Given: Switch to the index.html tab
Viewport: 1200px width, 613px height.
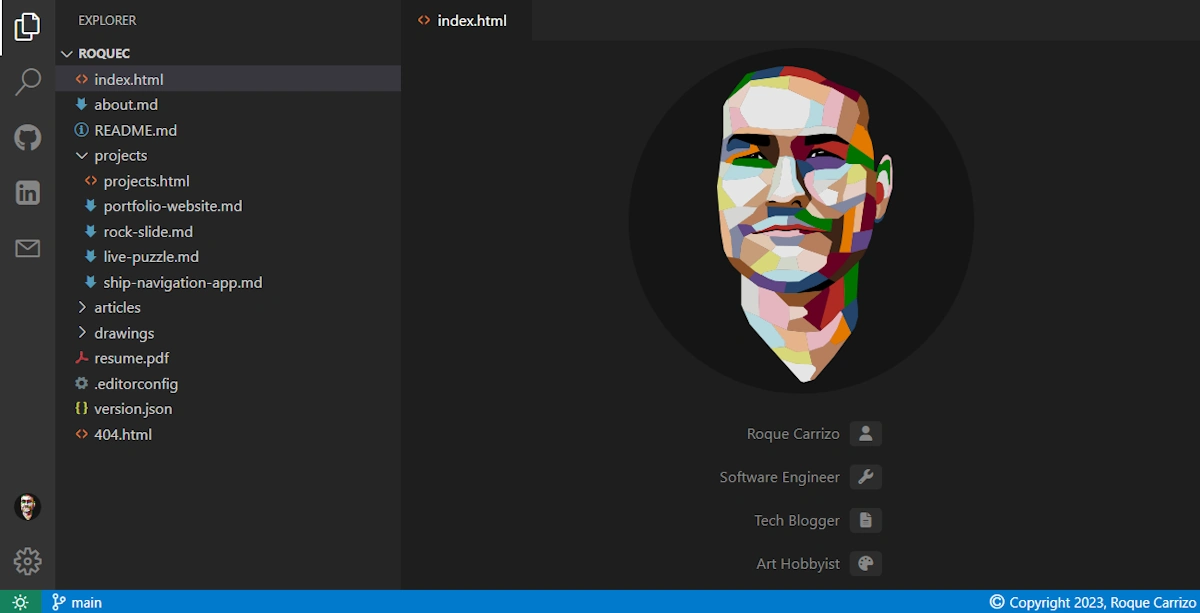Looking at the screenshot, I should [x=470, y=20].
